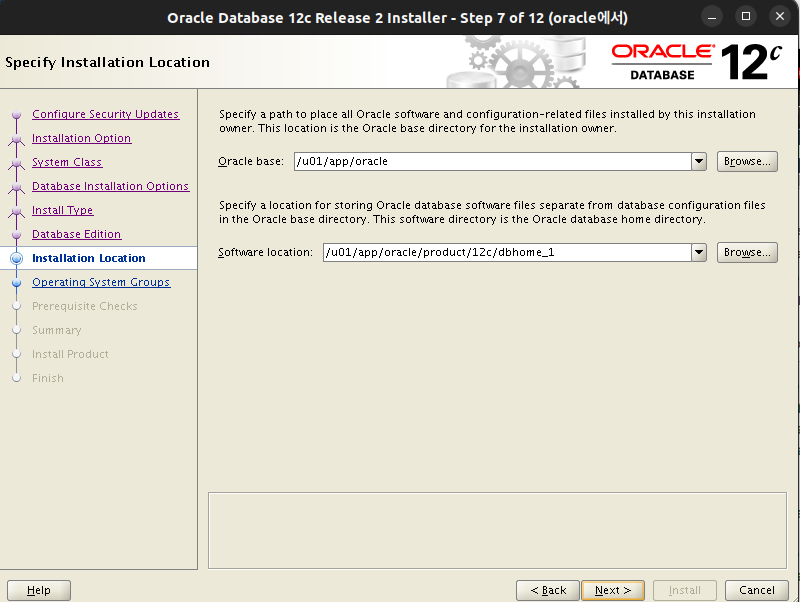
Task: Return to the Database Edition step
Action: [x=77, y=234]
